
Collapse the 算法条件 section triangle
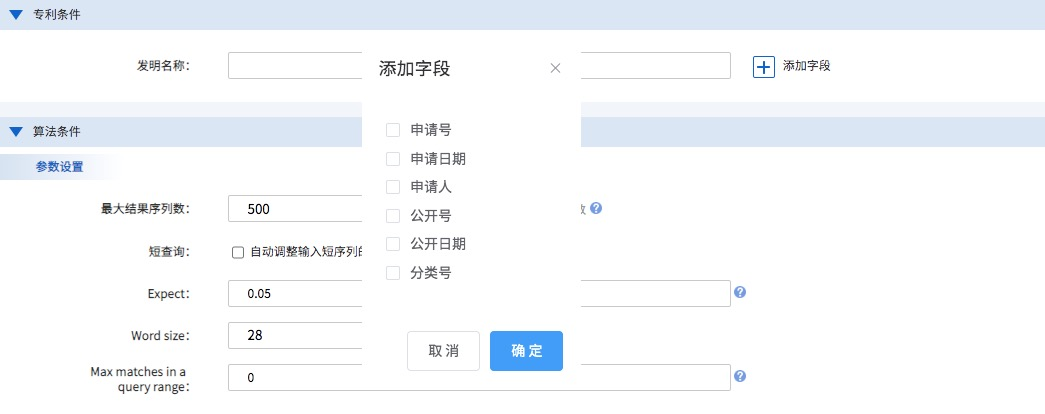[x=16, y=131]
